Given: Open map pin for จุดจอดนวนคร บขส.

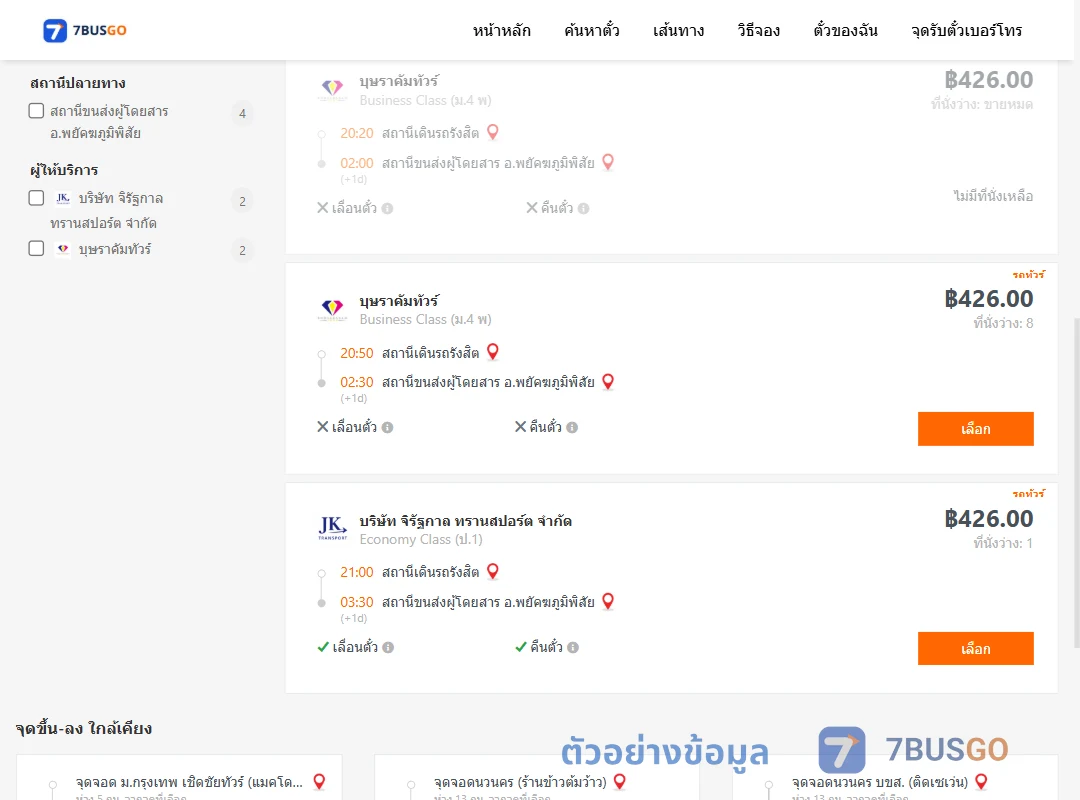Looking at the screenshot, I should (982, 781).
